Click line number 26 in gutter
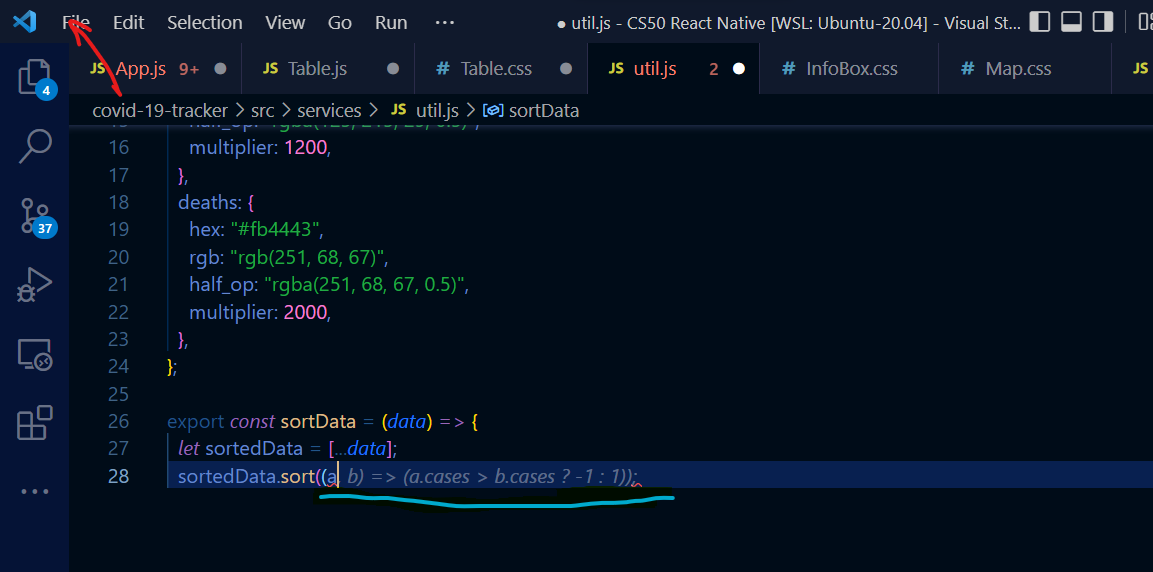 coord(118,422)
